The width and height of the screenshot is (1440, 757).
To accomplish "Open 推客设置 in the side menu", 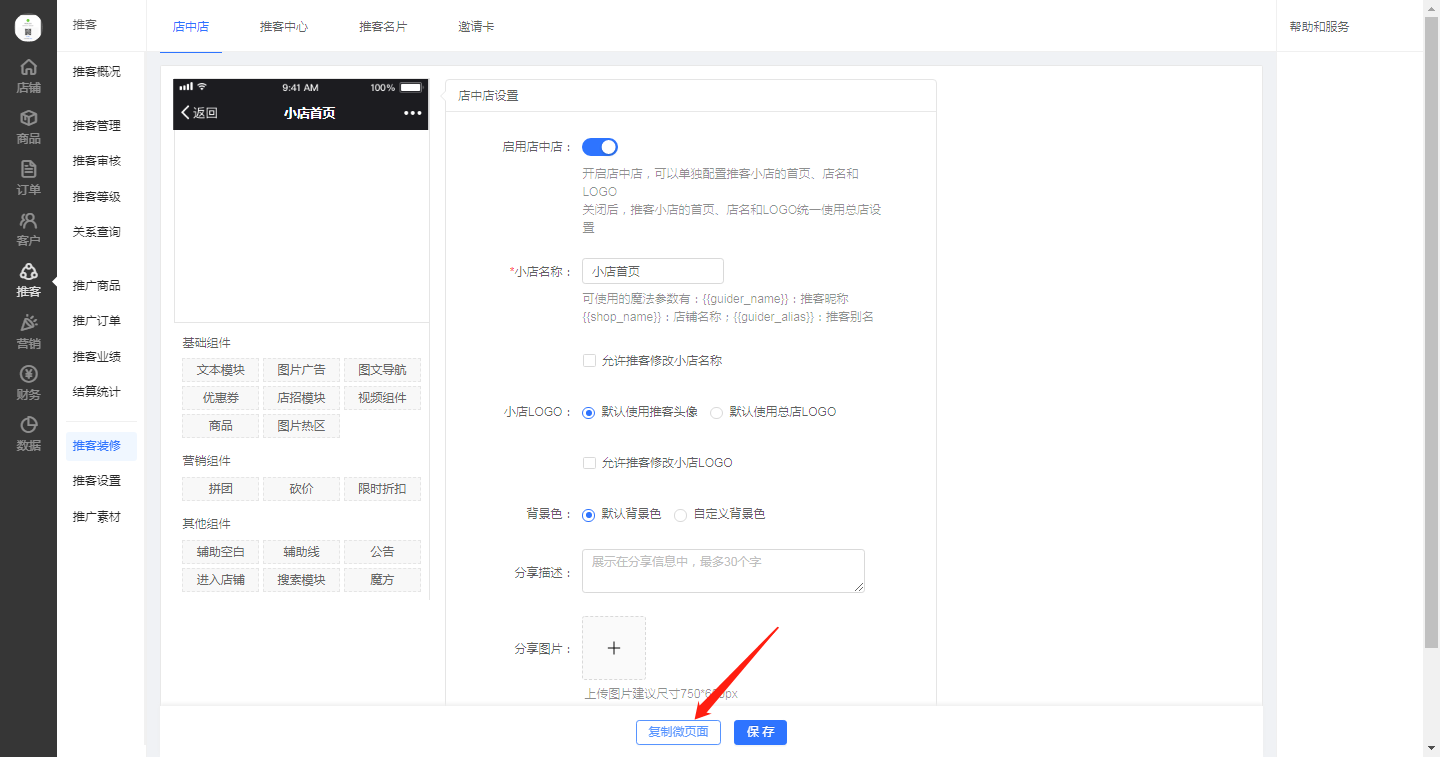I will coord(97,481).
